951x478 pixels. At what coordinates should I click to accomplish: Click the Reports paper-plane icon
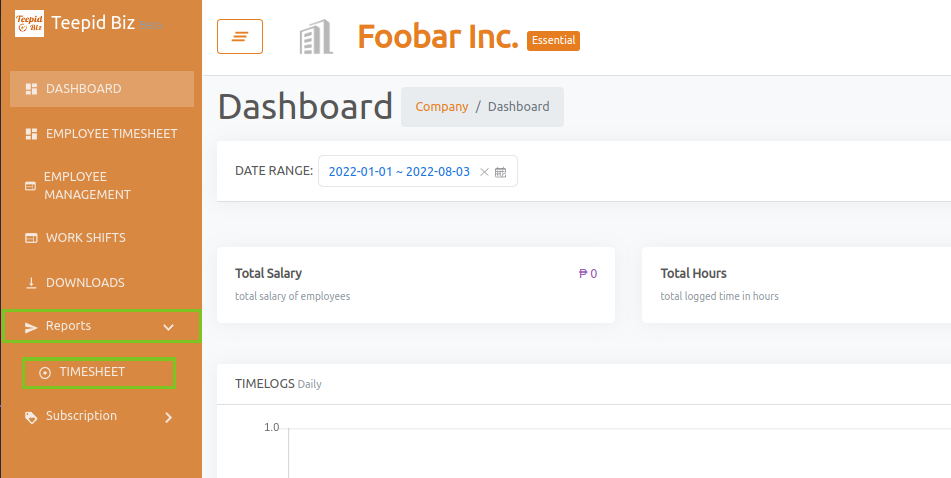click(31, 328)
